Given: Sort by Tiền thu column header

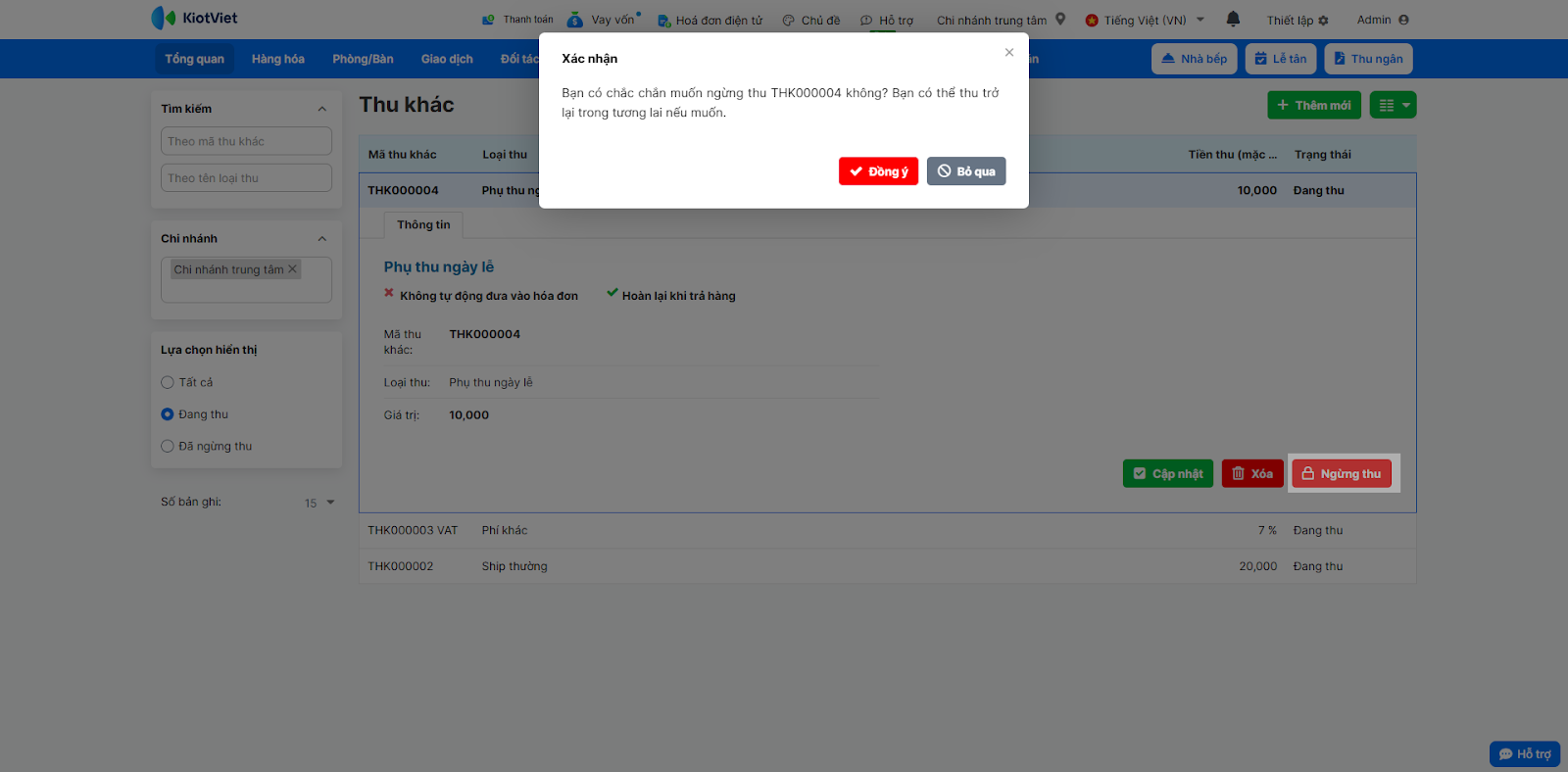Looking at the screenshot, I should (1232, 155).
